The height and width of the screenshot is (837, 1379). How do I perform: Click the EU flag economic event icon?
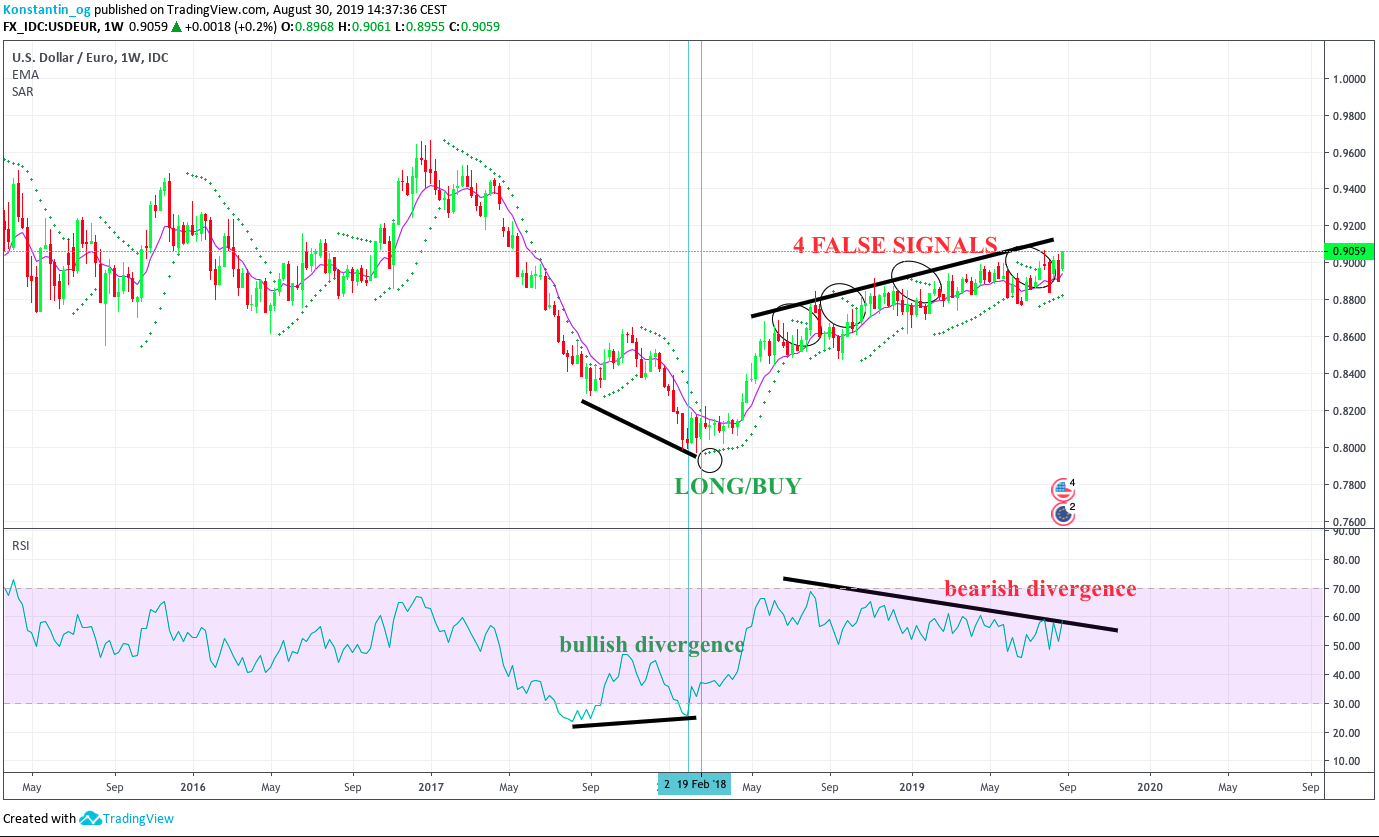coord(1061,514)
